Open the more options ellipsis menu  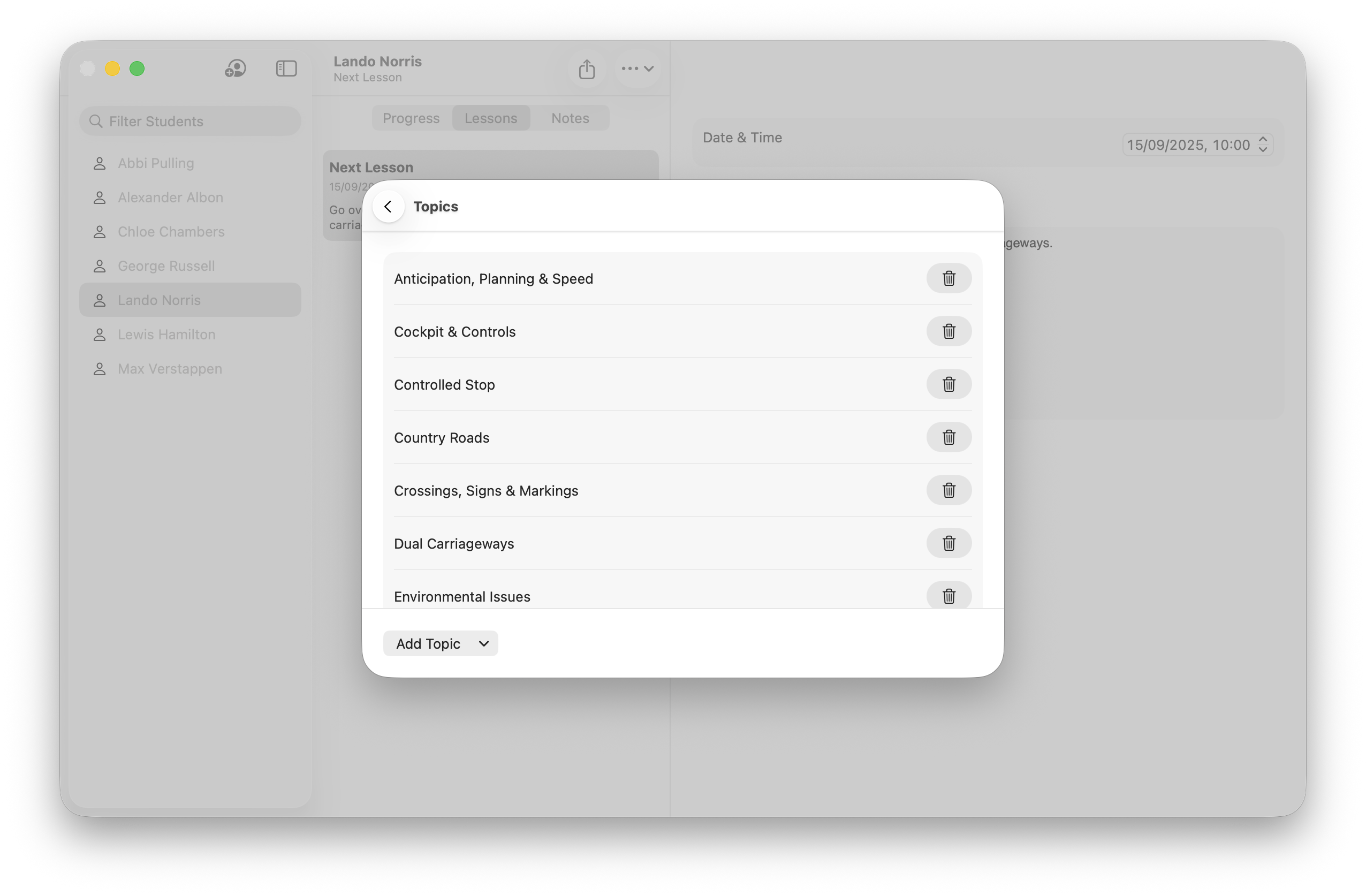pyautogui.click(x=637, y=69)
